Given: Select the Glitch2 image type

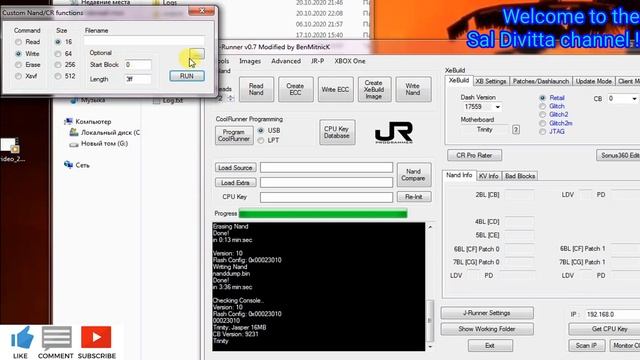Looking at the screenshot, I should 542,115.
